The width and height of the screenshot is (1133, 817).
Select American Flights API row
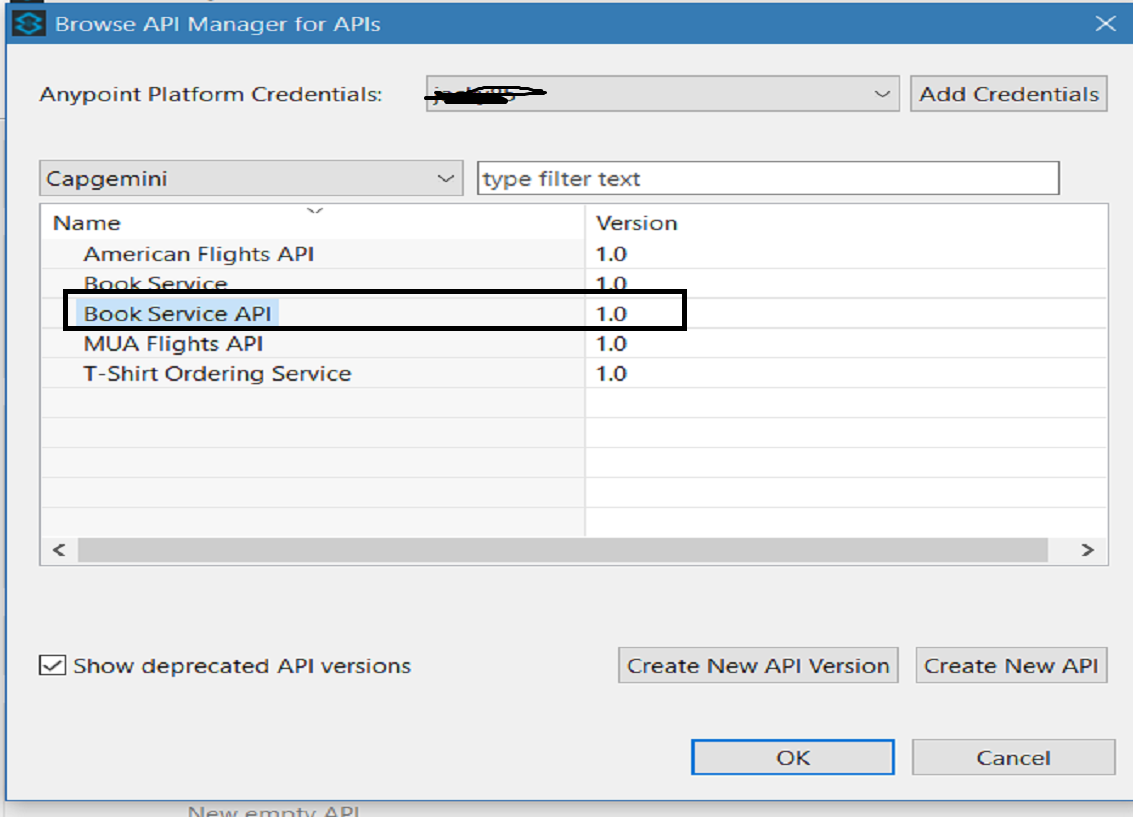(198, 254)
